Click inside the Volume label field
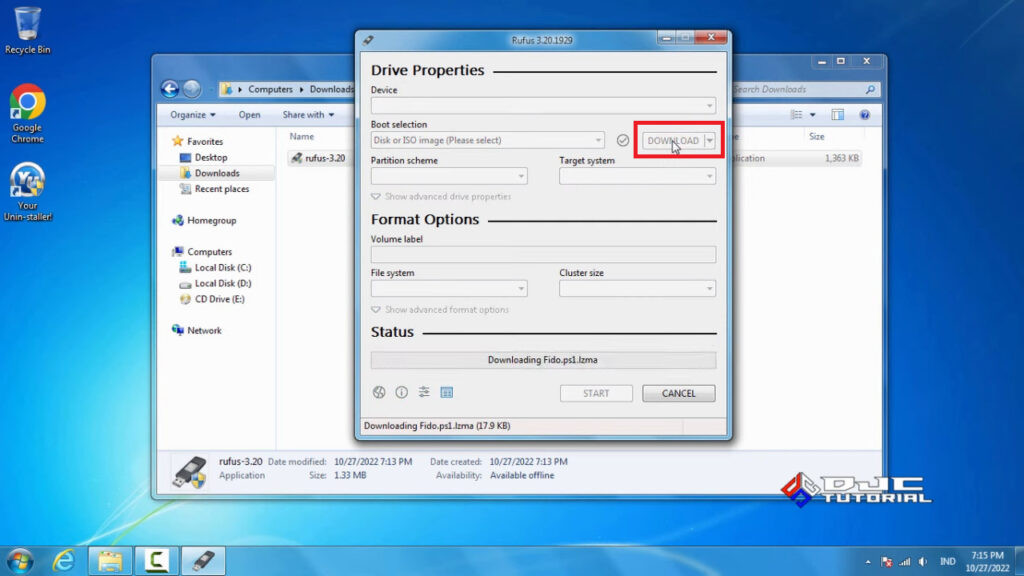Screen dimensions: 1024x576 (x=543, y=254)
